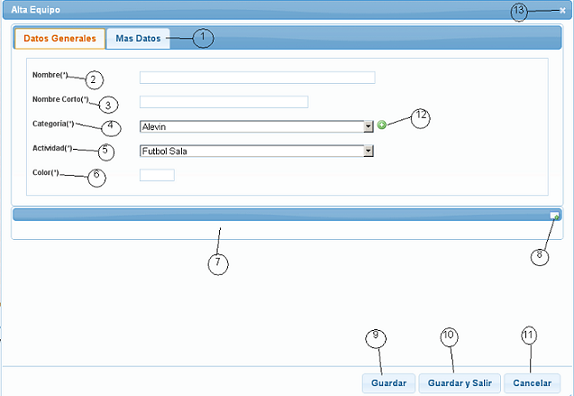Click the green plus icon beside Categoria
Viewport: 574px width, 396px height.
[381, 125]
